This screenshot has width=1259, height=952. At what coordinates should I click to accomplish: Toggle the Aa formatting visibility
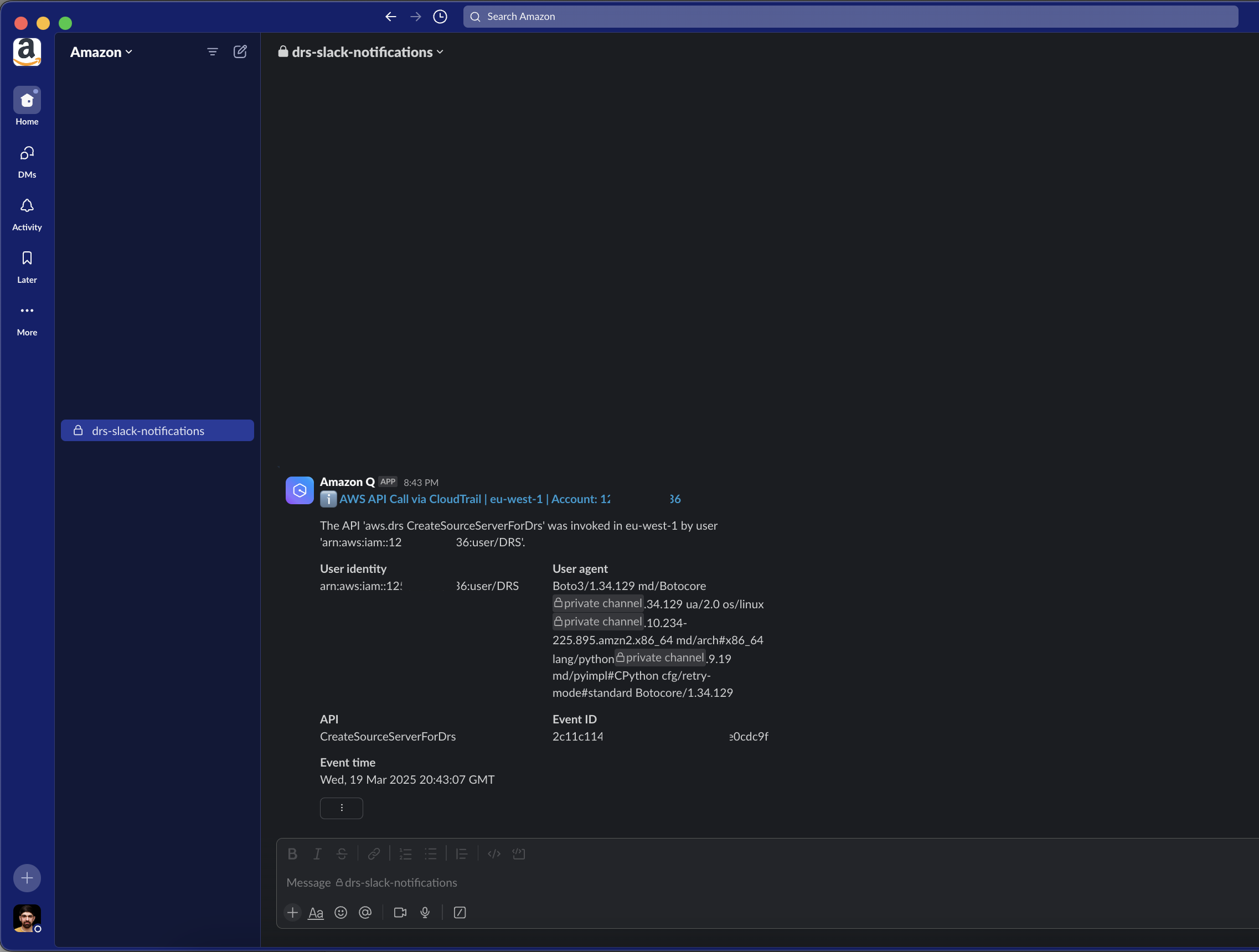pos(316,913)
